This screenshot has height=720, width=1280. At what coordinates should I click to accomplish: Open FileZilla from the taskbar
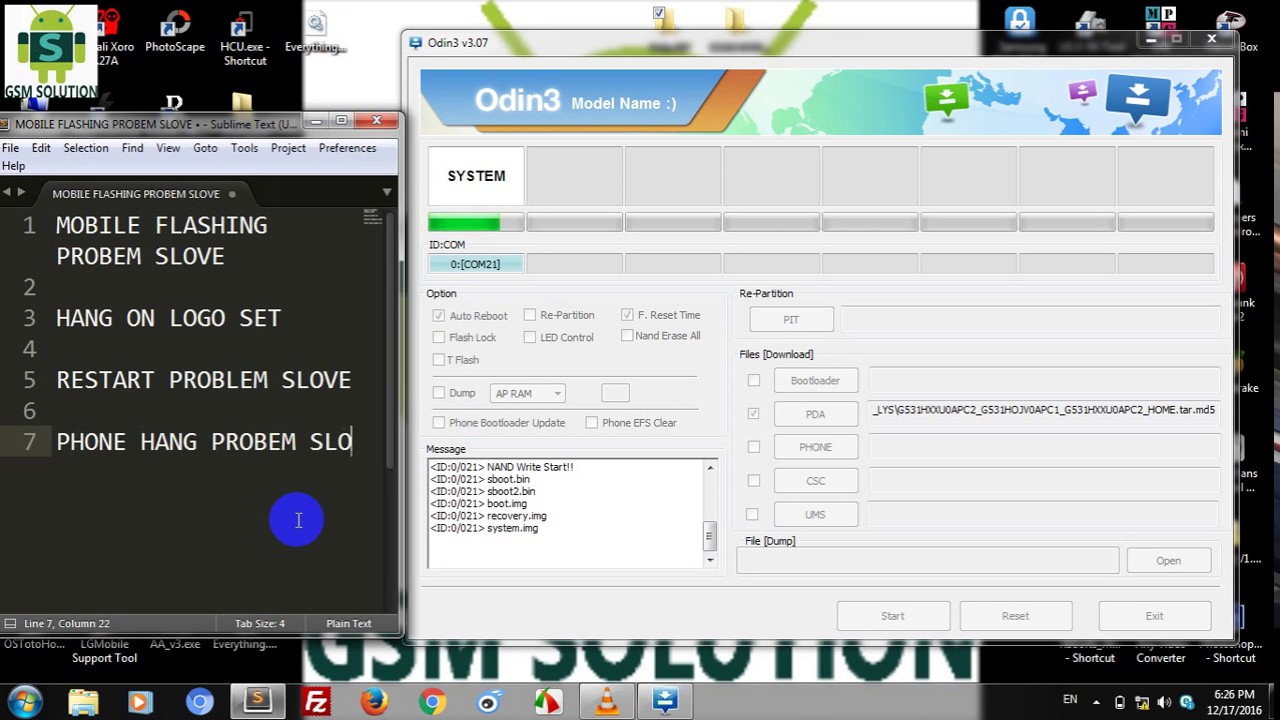tap(316, 702)
